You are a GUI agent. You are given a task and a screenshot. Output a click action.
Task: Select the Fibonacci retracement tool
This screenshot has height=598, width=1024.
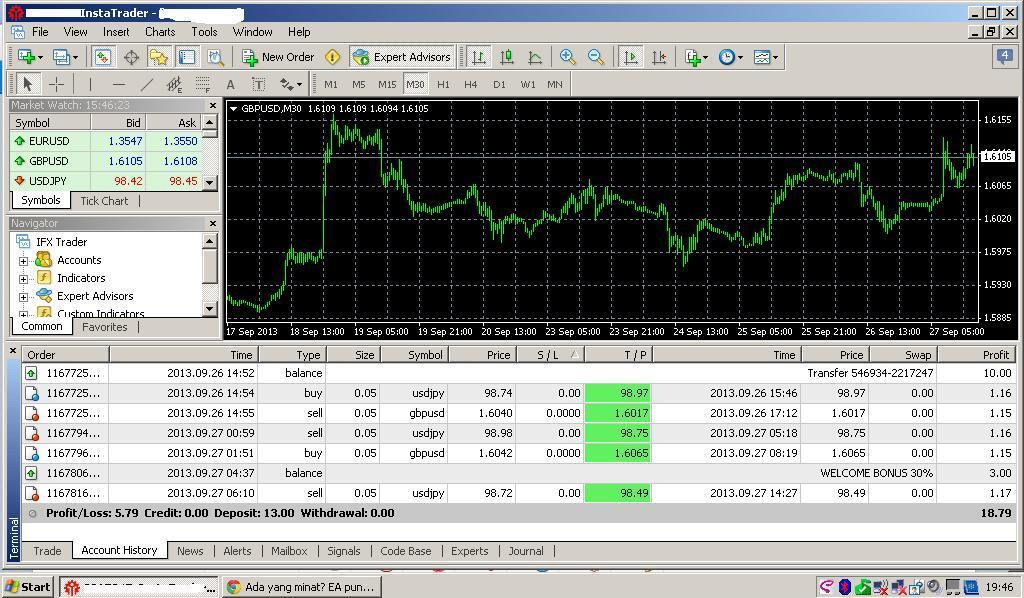(x=202, y=84)
